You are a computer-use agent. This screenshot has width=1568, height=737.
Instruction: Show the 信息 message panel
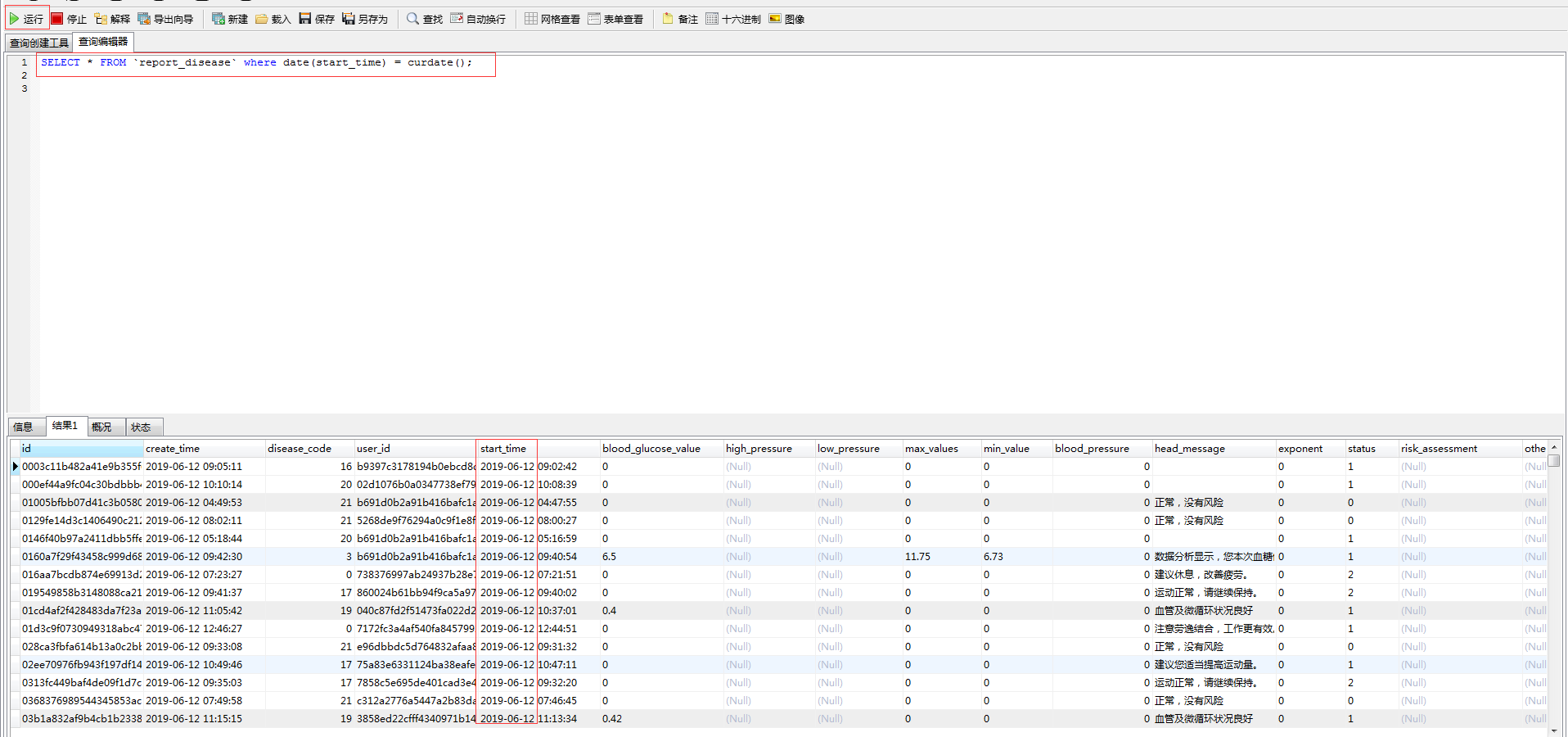[x=25, y=426]
